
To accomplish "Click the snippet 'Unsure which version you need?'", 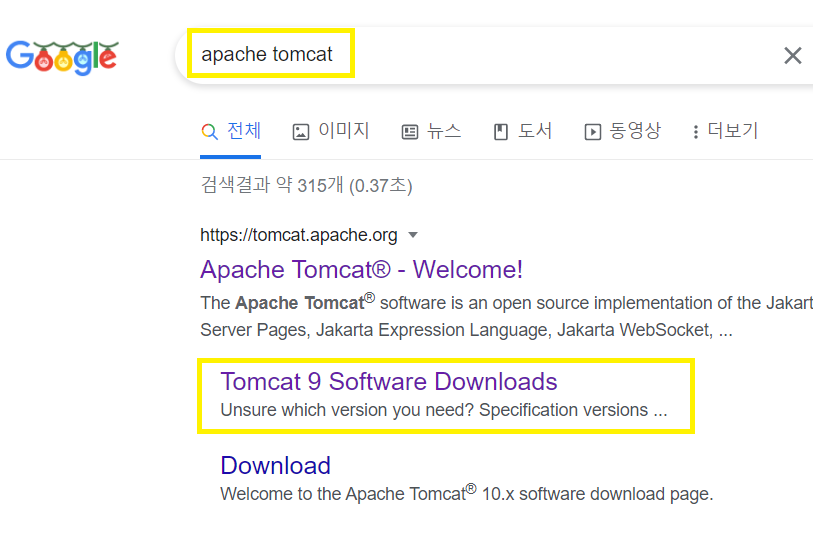I will 347,410.
